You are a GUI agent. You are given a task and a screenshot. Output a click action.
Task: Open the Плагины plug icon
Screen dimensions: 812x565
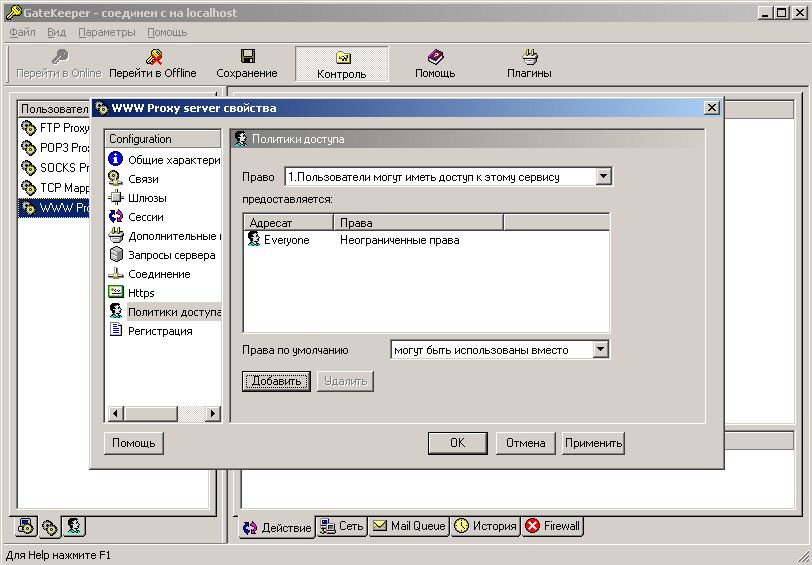coord(530,56)
